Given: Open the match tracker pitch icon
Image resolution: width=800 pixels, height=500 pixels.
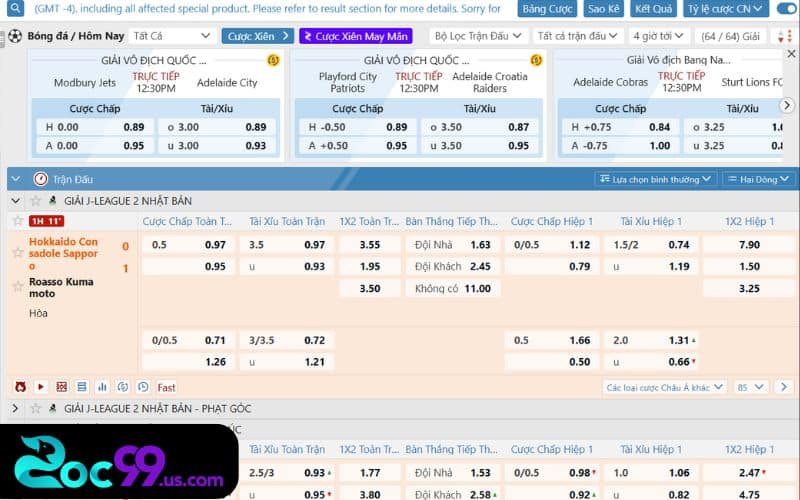Looking at the screenshot, I should tap(62, 387).
